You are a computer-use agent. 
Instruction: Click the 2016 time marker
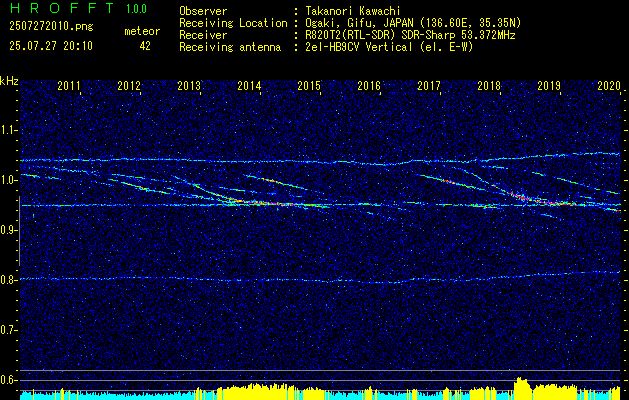coord(369,85)
